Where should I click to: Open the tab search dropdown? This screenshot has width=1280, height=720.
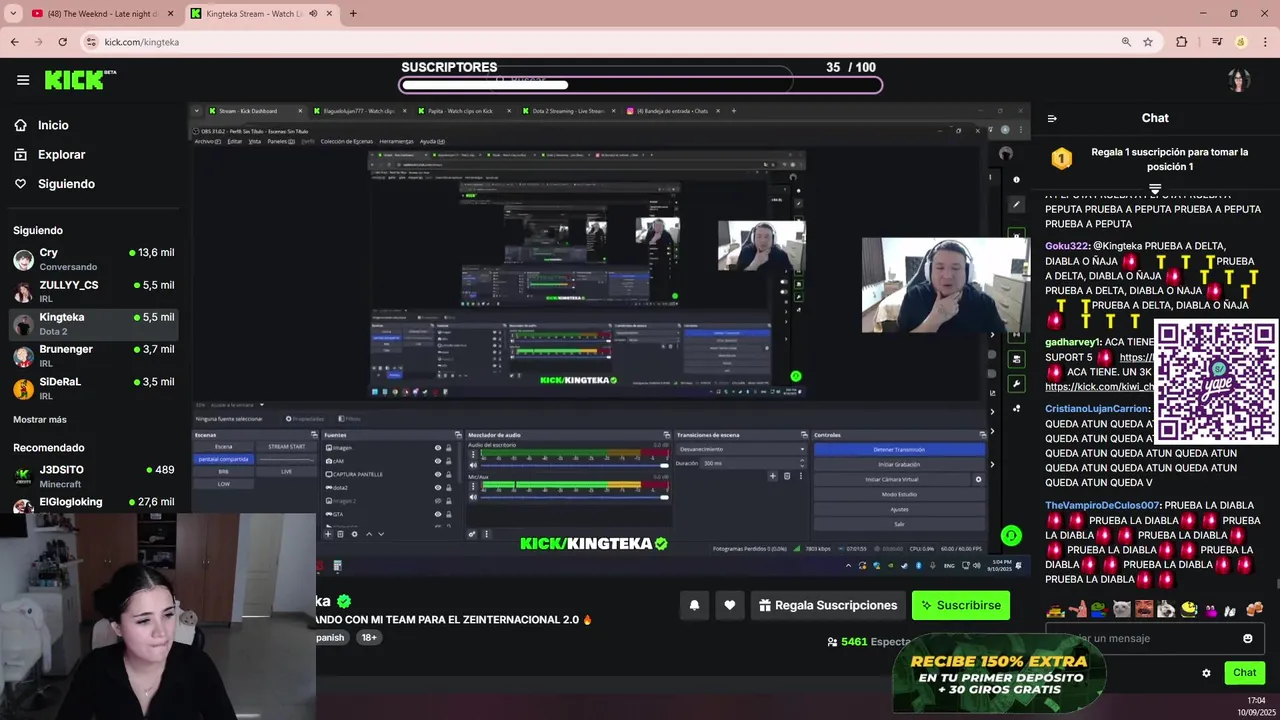pyautogui.click(x=13, y=14)
